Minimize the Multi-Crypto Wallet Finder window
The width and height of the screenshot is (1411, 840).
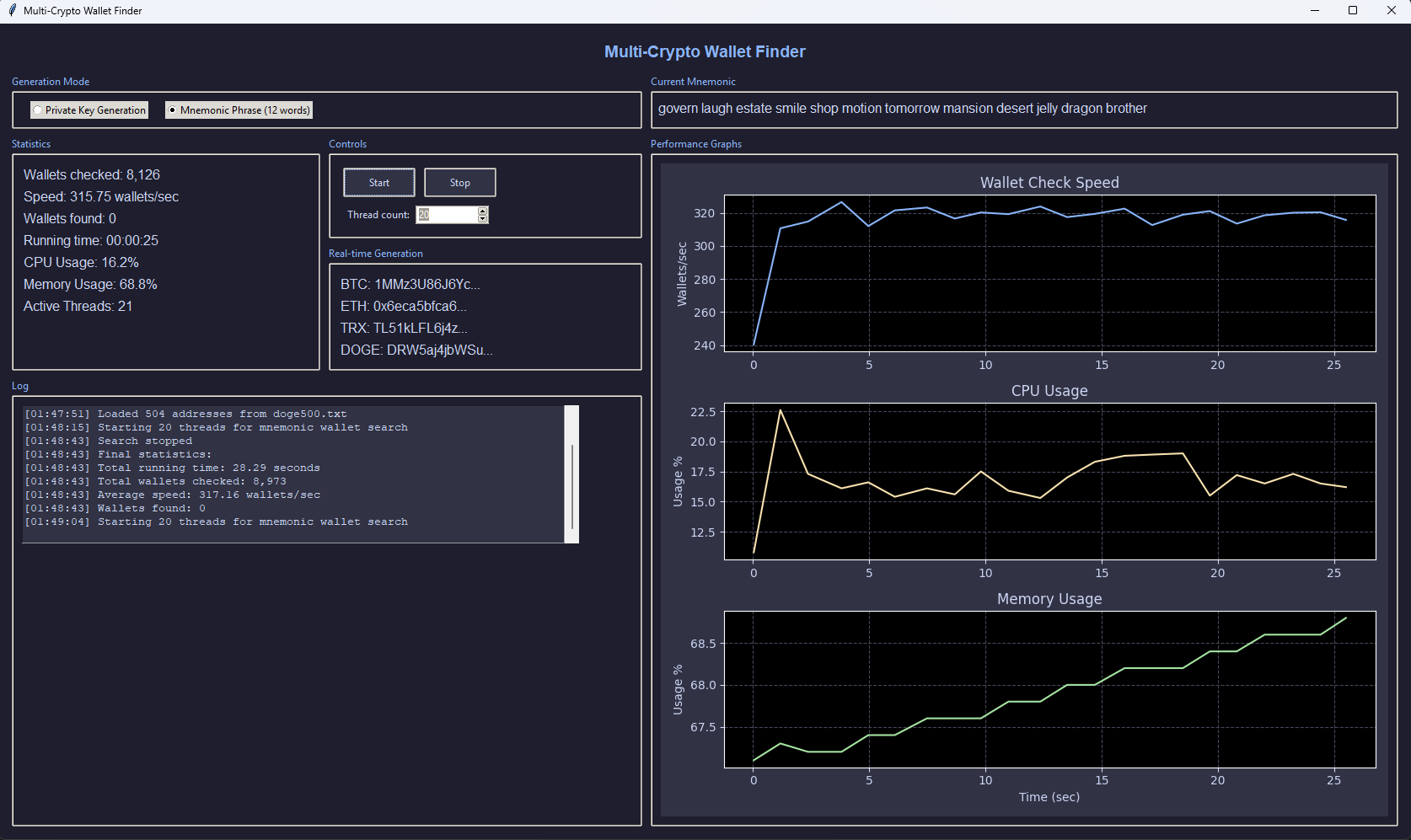pyautogui.click(x=1315, y=11)
